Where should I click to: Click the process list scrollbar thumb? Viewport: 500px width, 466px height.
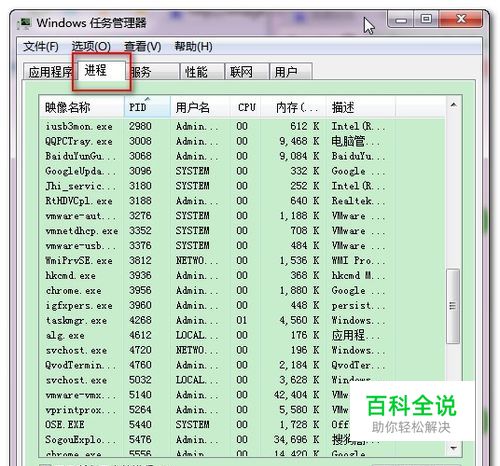[453, 306]
